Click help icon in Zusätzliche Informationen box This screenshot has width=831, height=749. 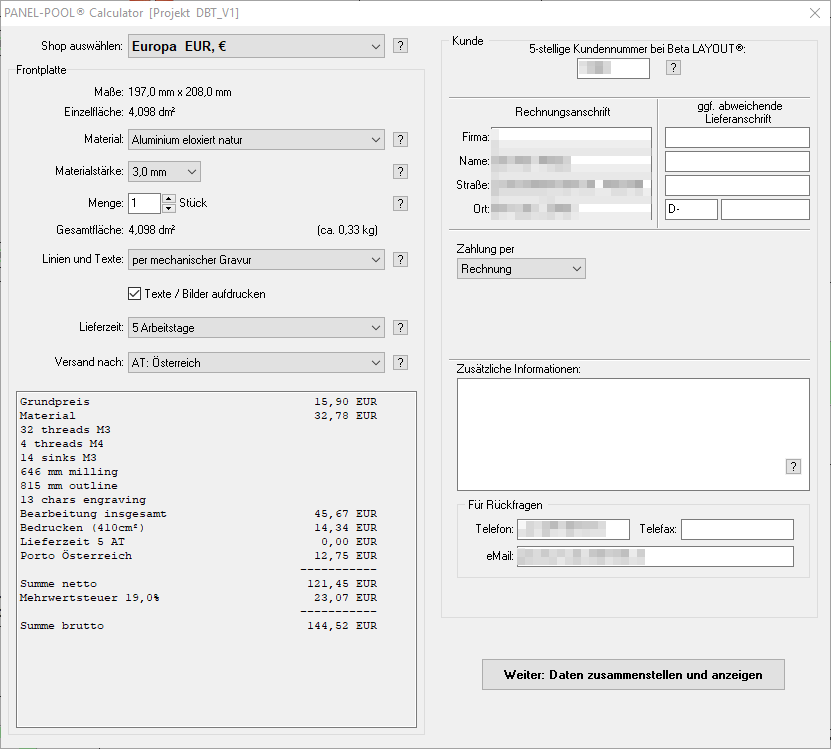click(x=794, y=467)
